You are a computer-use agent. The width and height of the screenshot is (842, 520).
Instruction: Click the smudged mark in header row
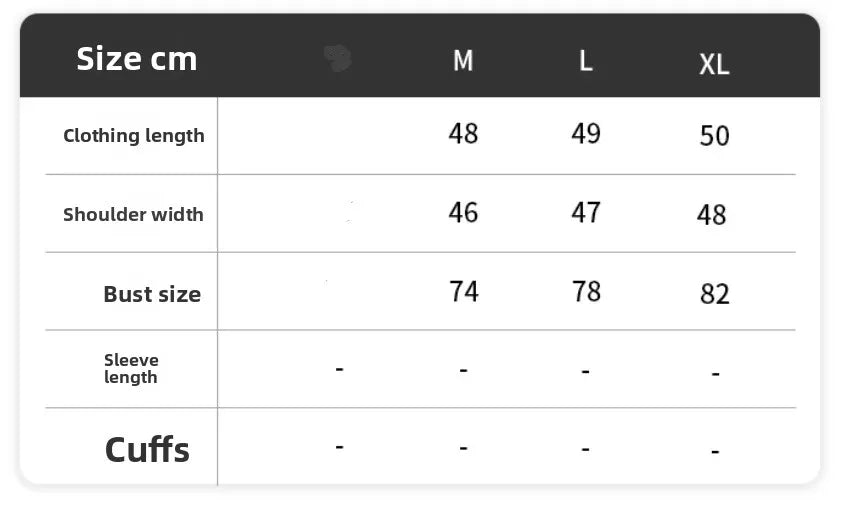click(338, 59)
